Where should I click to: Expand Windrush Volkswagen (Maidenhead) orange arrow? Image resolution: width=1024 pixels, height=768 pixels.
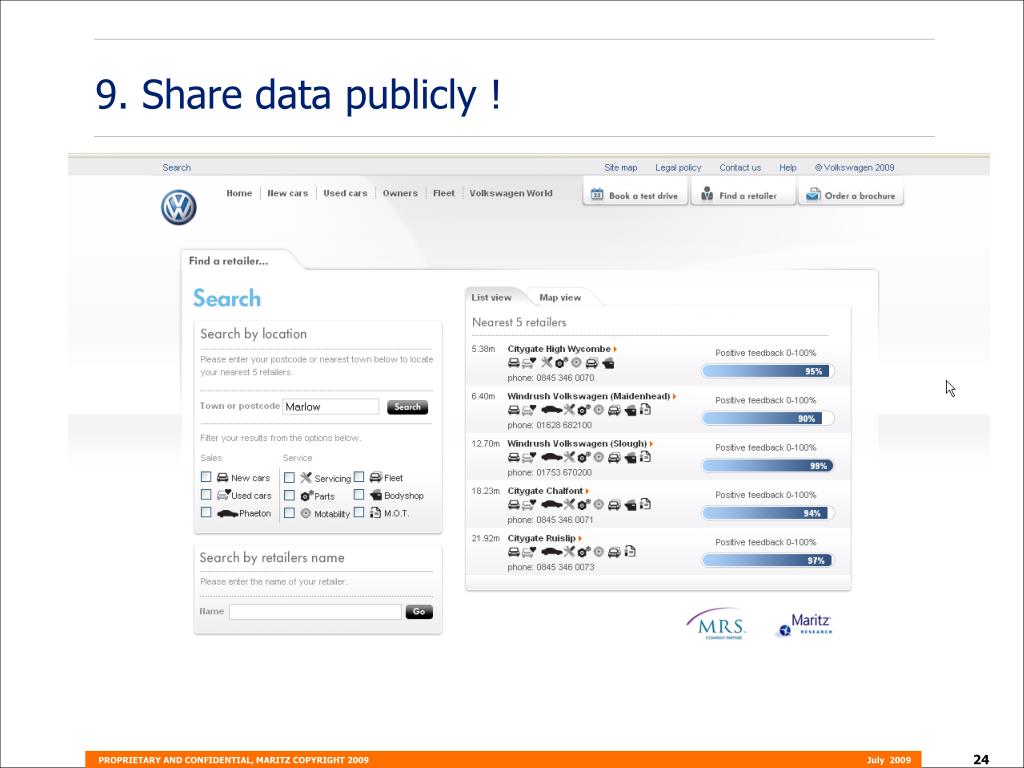pyautogui.click(x=675, y=396)
